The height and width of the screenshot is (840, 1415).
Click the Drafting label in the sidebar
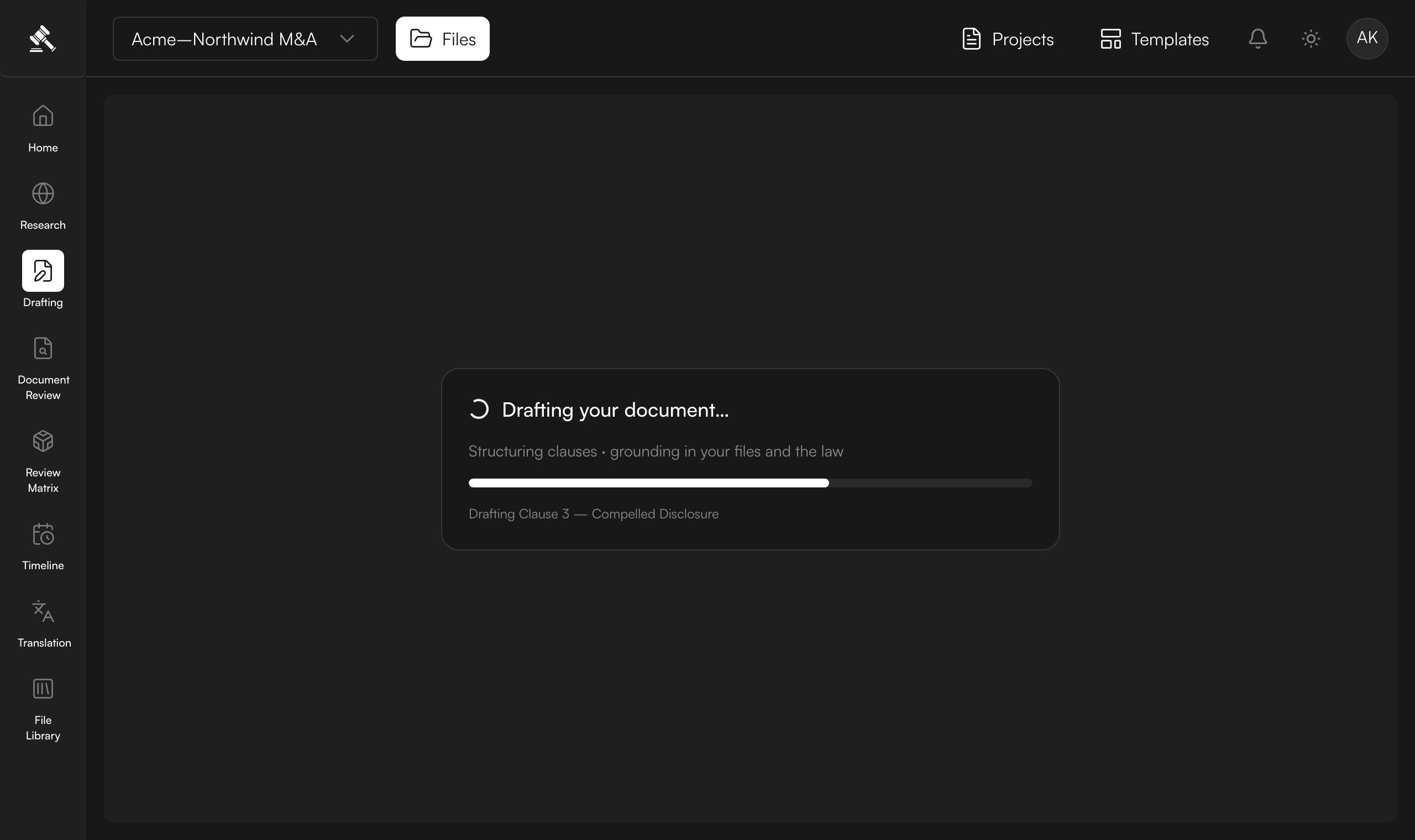click(43, 302)
